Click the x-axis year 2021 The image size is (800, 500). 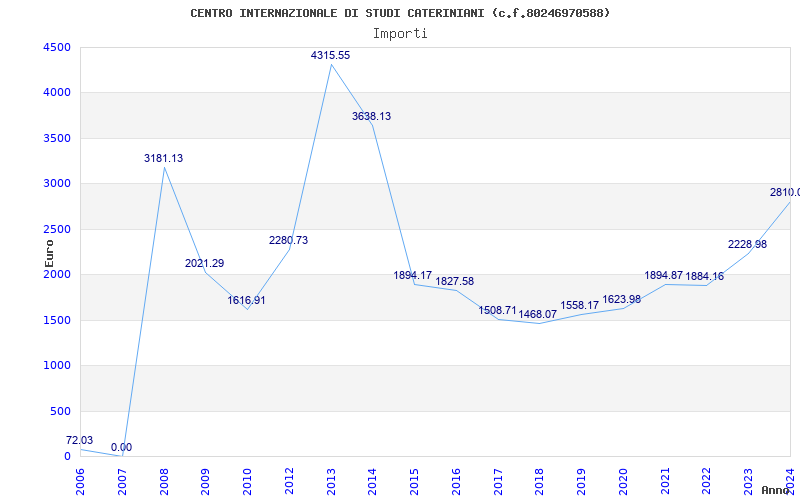tap(665, 482)
